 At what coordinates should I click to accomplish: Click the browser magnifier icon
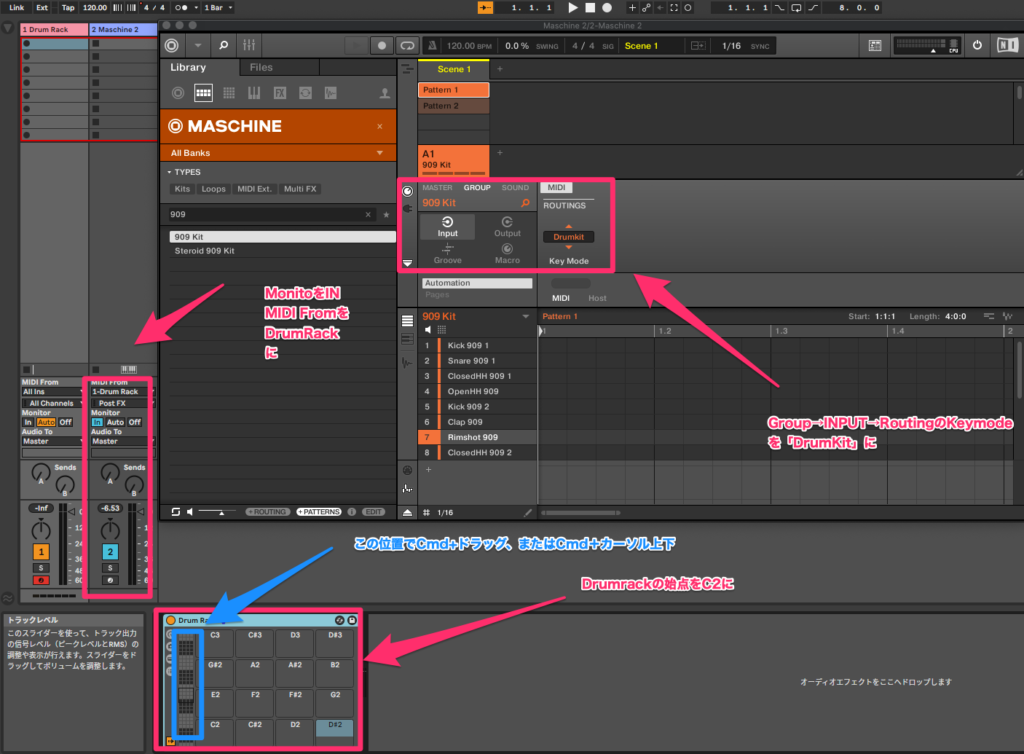[x=222, y=46]
